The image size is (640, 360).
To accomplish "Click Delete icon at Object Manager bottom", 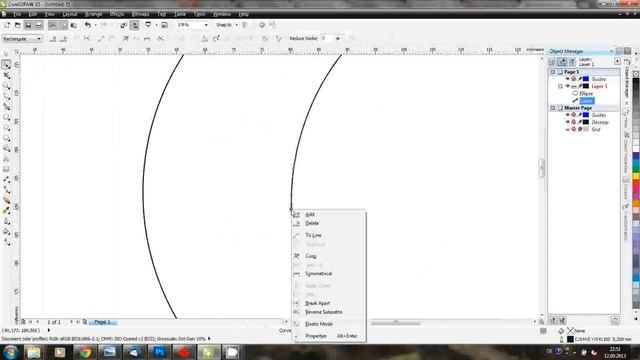I will click(615, 320).
